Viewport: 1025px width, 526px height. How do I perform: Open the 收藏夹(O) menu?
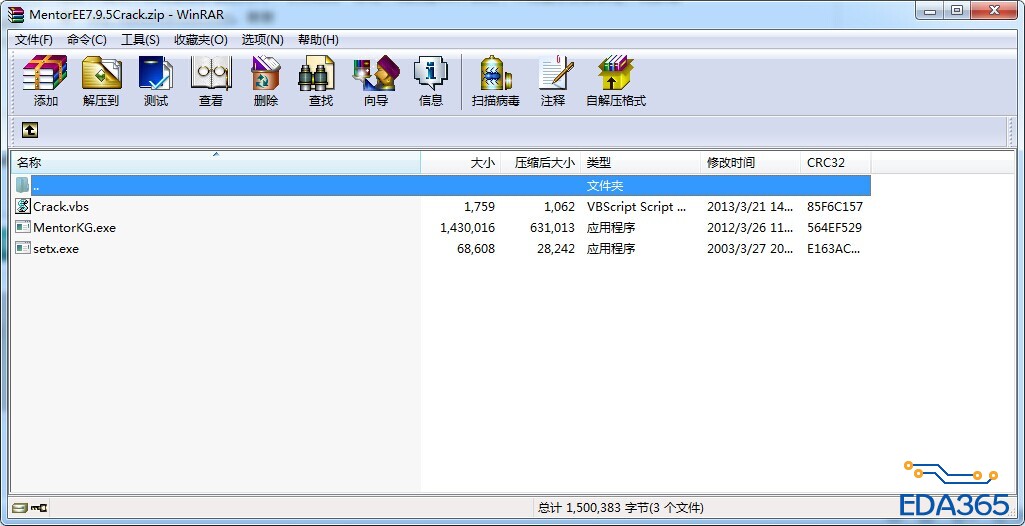pos(201,40)
